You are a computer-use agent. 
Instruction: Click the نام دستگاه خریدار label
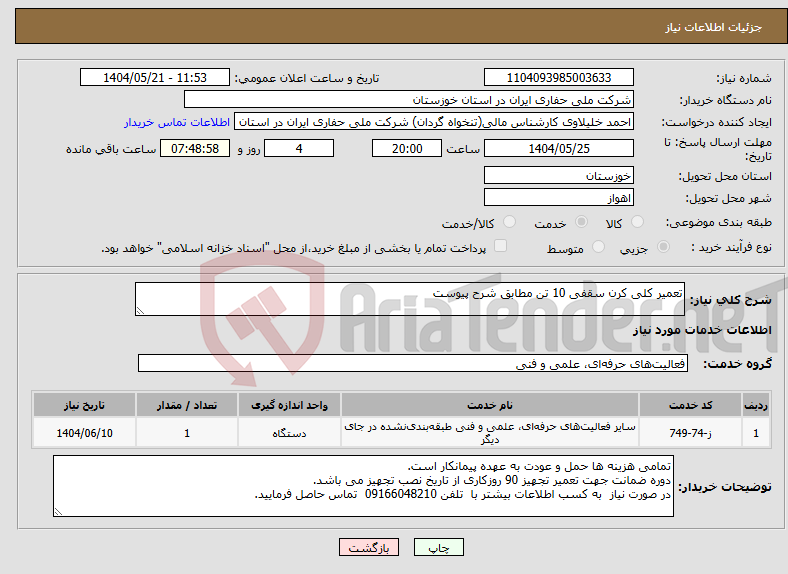[725, 100]
